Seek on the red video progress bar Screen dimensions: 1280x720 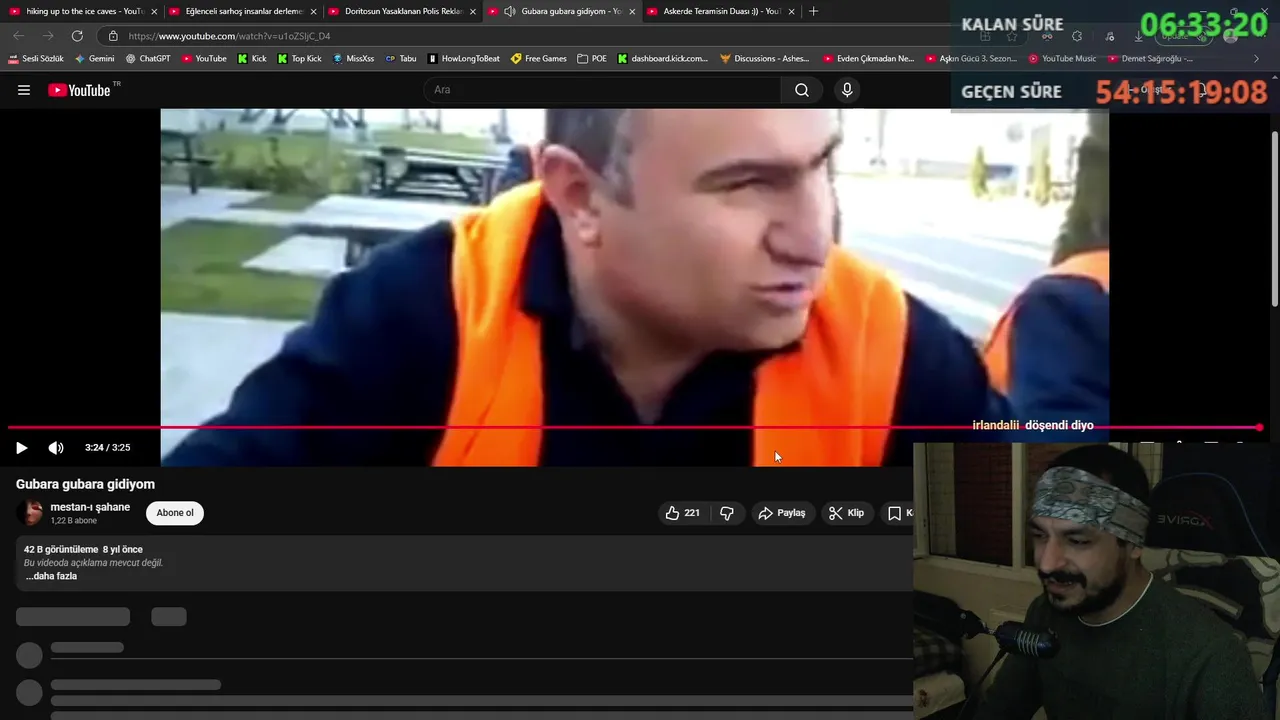(x=634, y=427)
